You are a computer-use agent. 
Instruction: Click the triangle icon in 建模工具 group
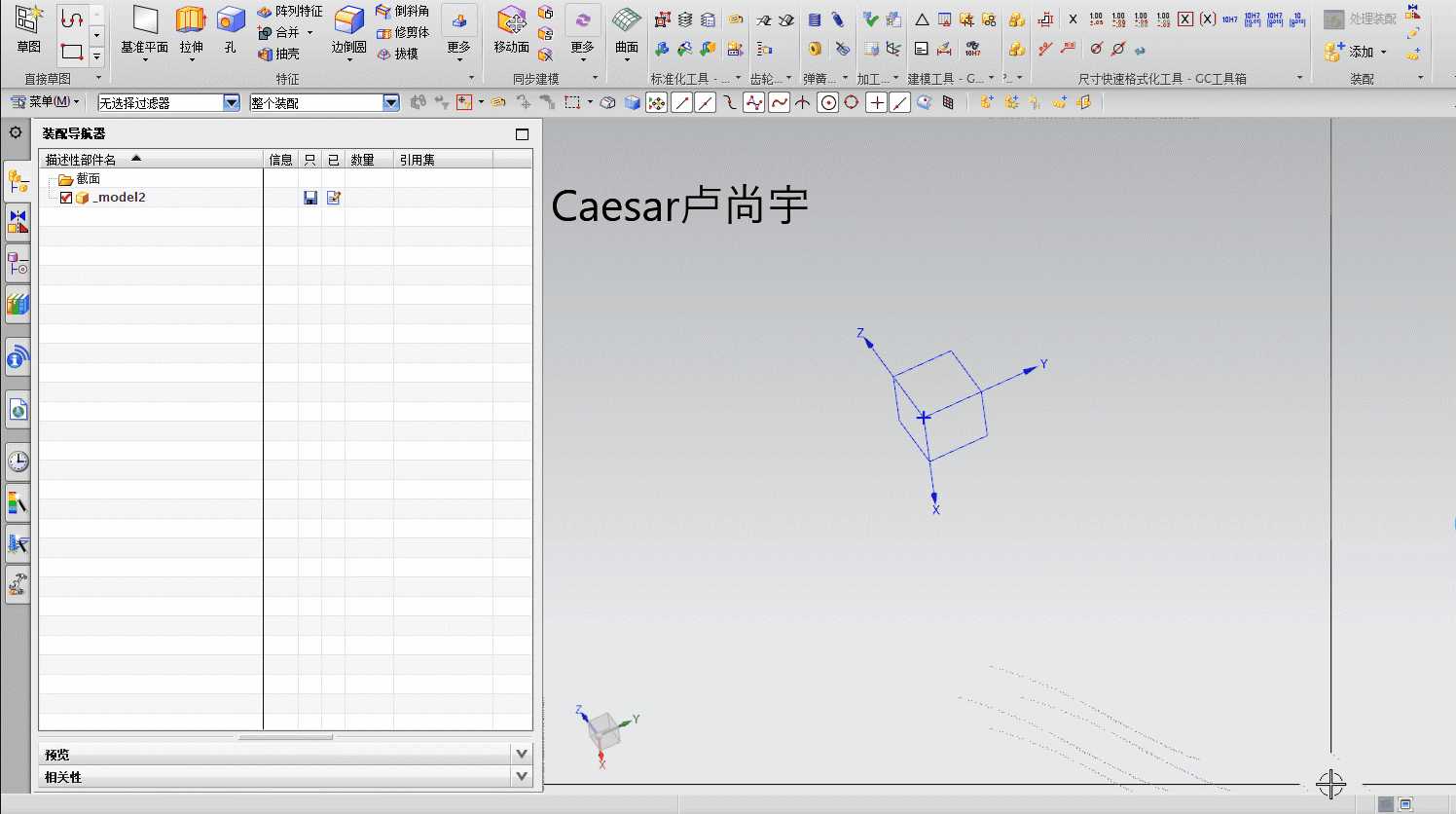(922, 19)
